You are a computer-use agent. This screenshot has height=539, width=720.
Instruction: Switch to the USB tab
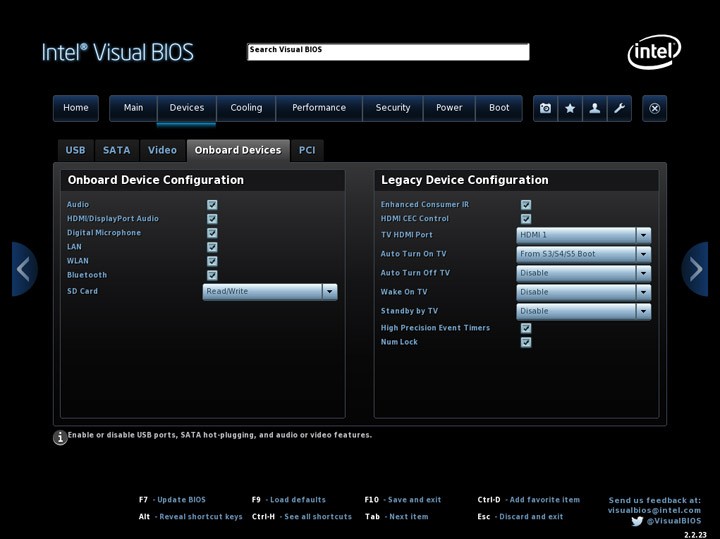tap(75, 151)
